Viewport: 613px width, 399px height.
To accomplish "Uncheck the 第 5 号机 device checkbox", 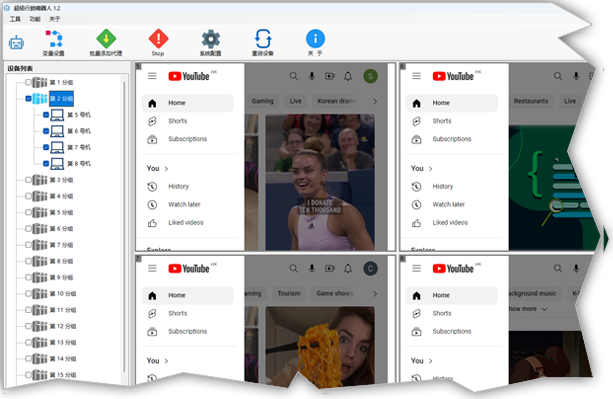I will coord(46,115).
